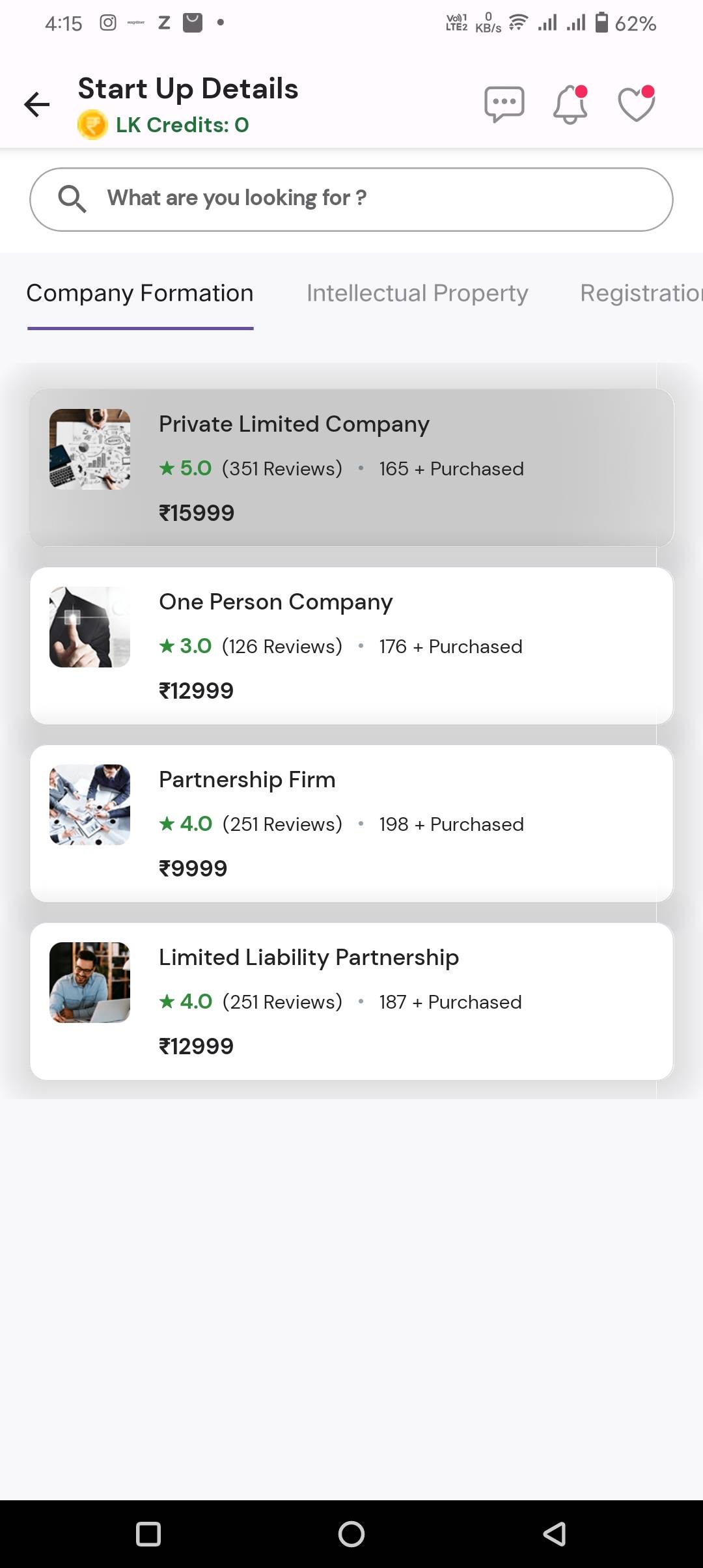Open the notifications bell

pos(570,104)
